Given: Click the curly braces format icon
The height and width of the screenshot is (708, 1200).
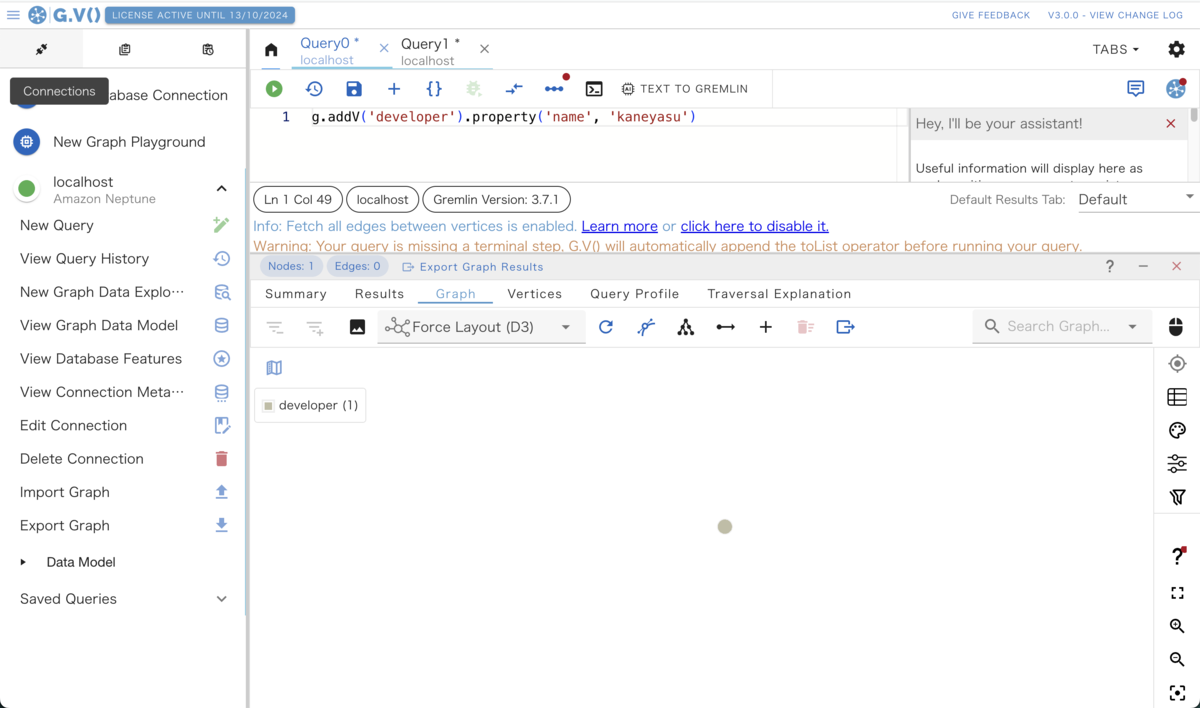Looking at the screenshot, I should [x=434, y=89].
